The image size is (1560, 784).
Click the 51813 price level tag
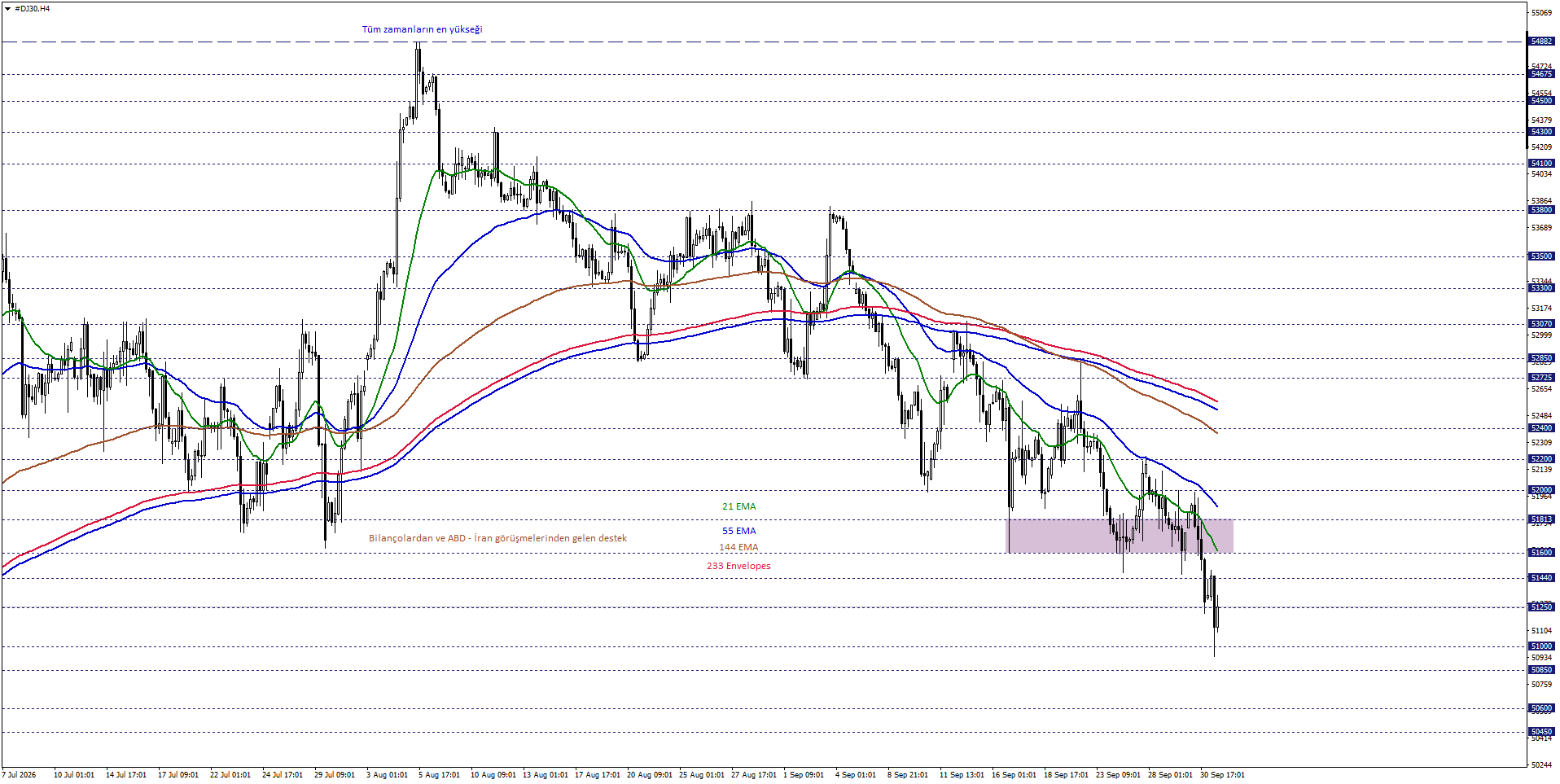1541,519
